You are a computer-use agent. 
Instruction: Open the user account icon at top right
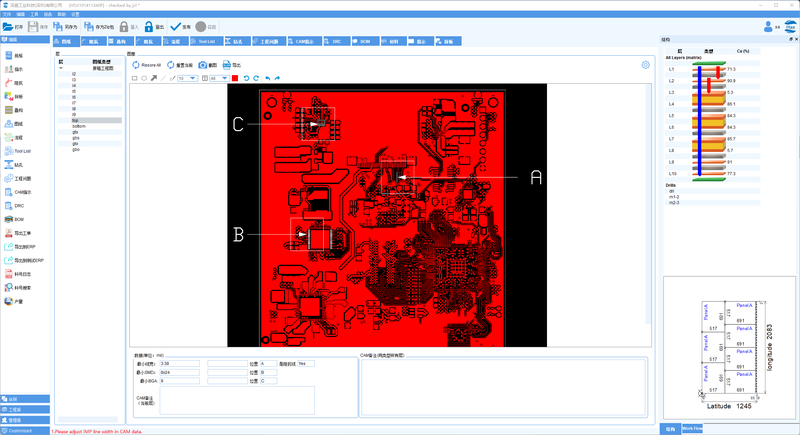point(768,27)
